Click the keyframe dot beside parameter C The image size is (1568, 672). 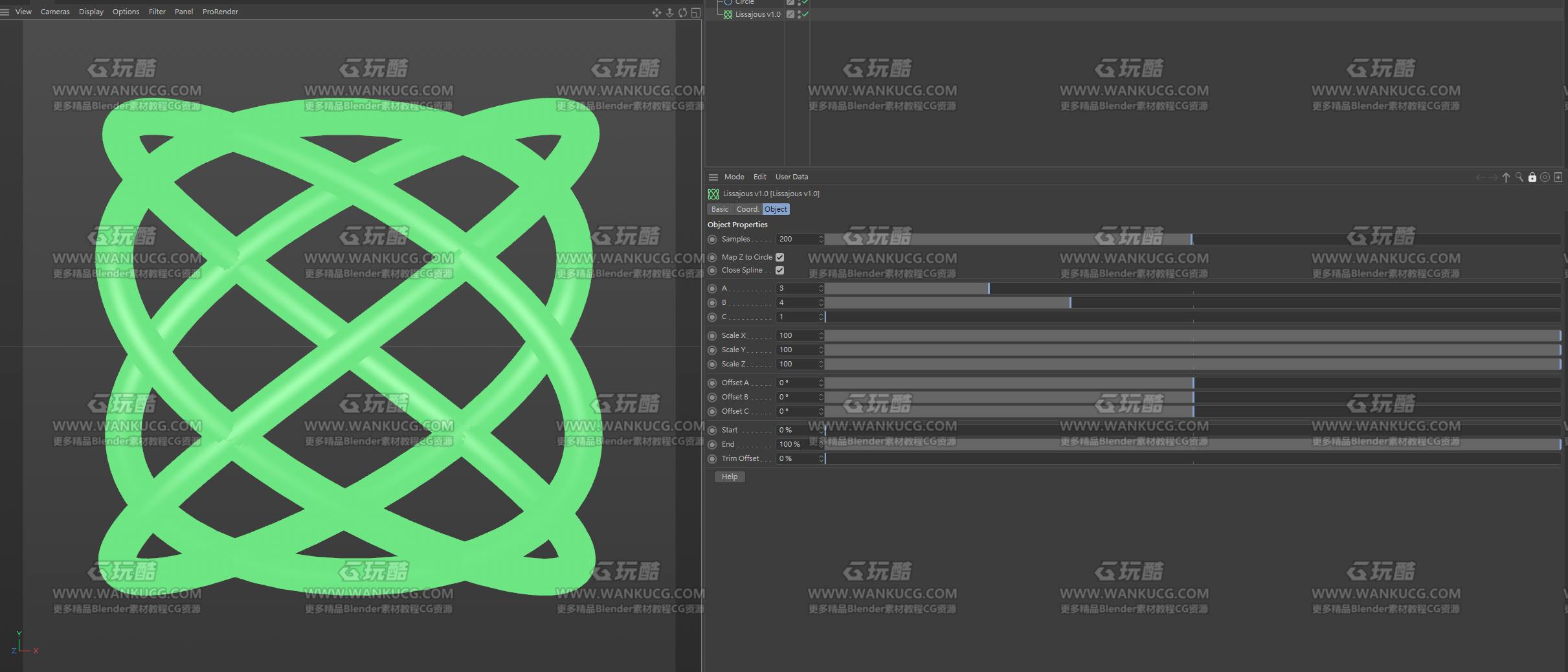pyautogui.click(x=712, y=317)
